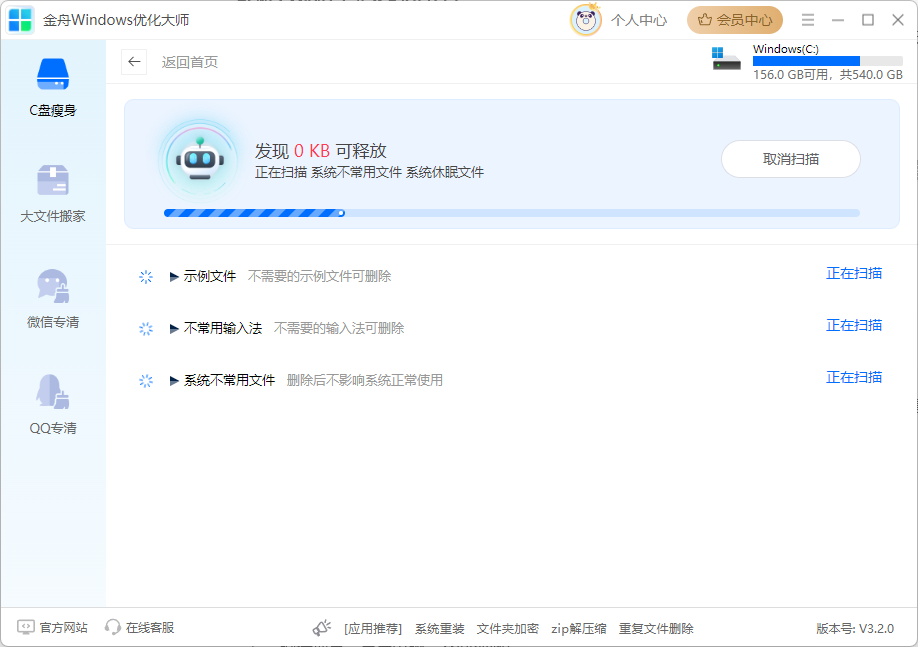Open the 在线客服 link
Image resolution: width=918 pixels, height=647 pixels.
(x=150, y=628)
